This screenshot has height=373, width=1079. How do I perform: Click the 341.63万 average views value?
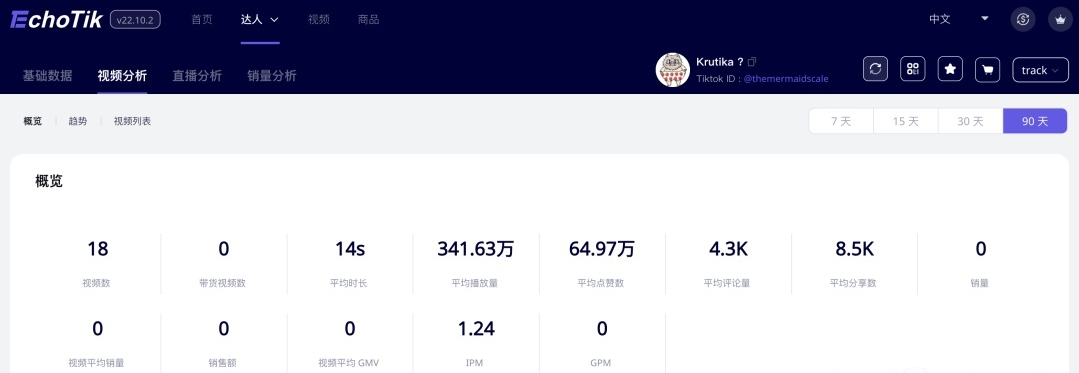coord(476,249)
